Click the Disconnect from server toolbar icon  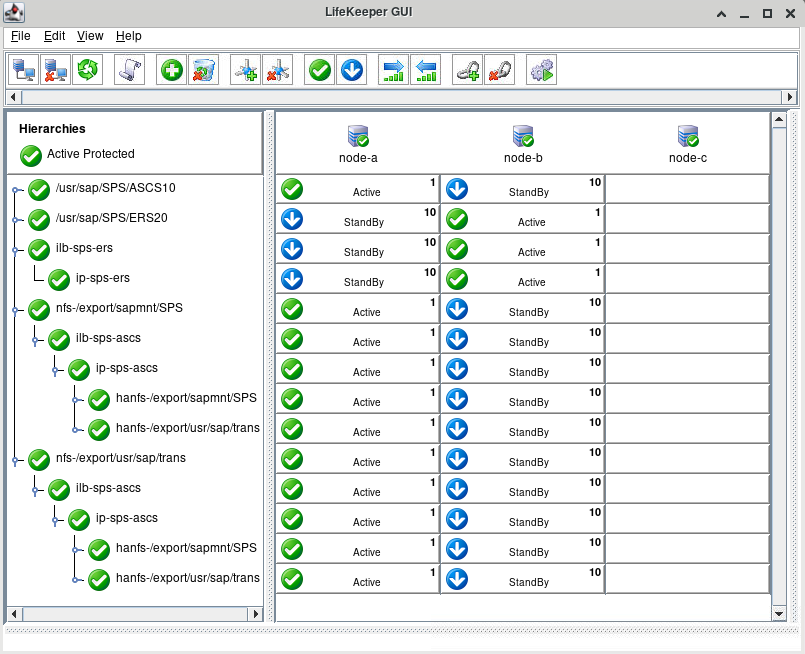tap(55, 70)
